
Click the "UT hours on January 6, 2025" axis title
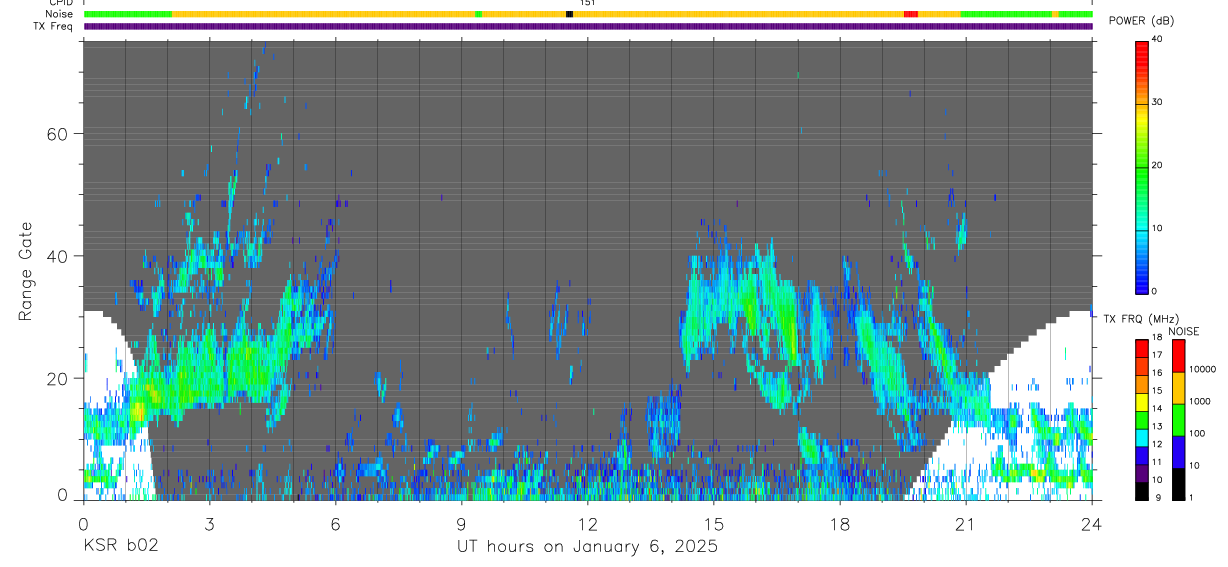click(x=587, y=547)
